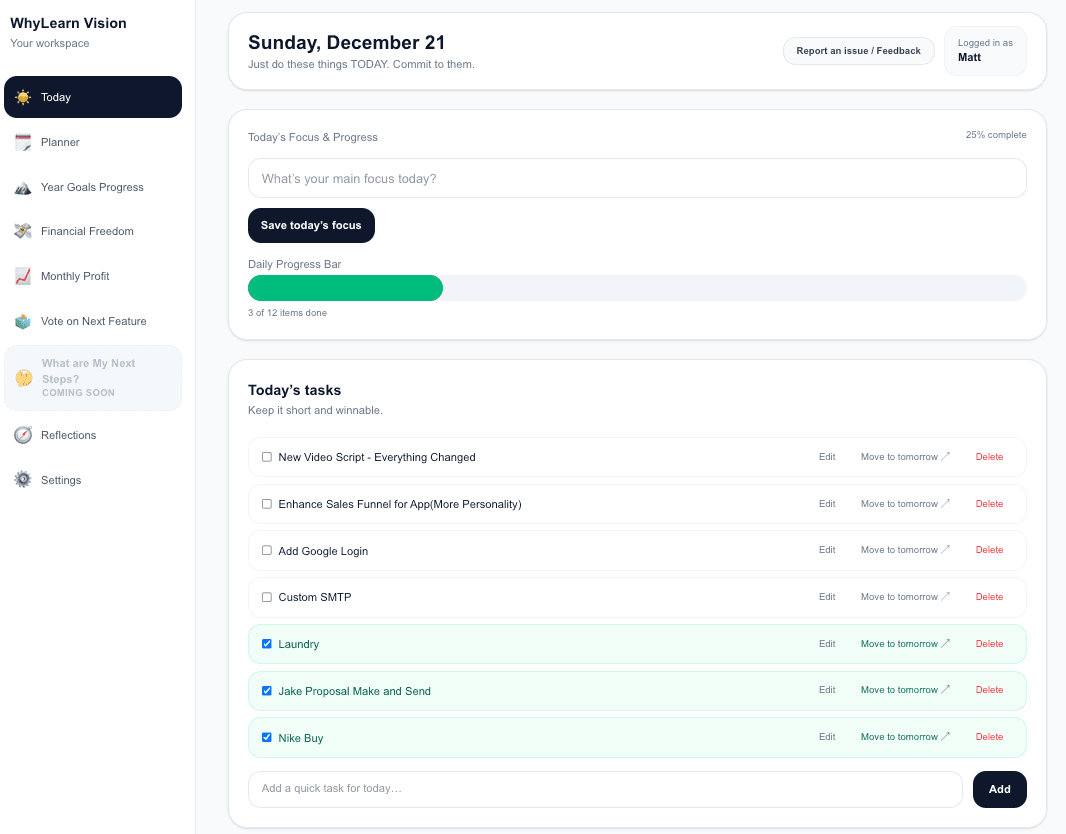Click the Year Goals Progress mountain icon
Screen dimensions: 1066x834
coord(22,186)
